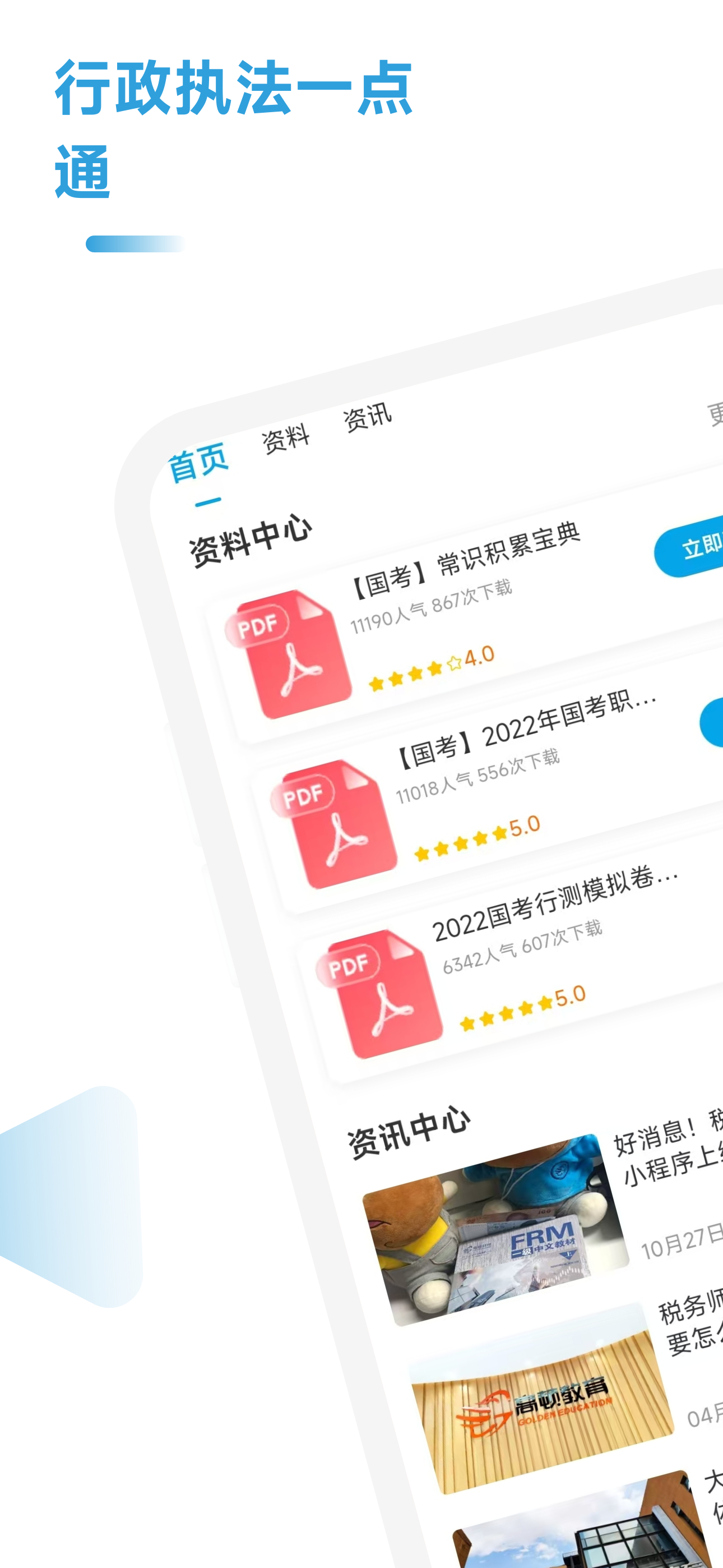Click the 更 more link at top right

[x=715, y=414]
